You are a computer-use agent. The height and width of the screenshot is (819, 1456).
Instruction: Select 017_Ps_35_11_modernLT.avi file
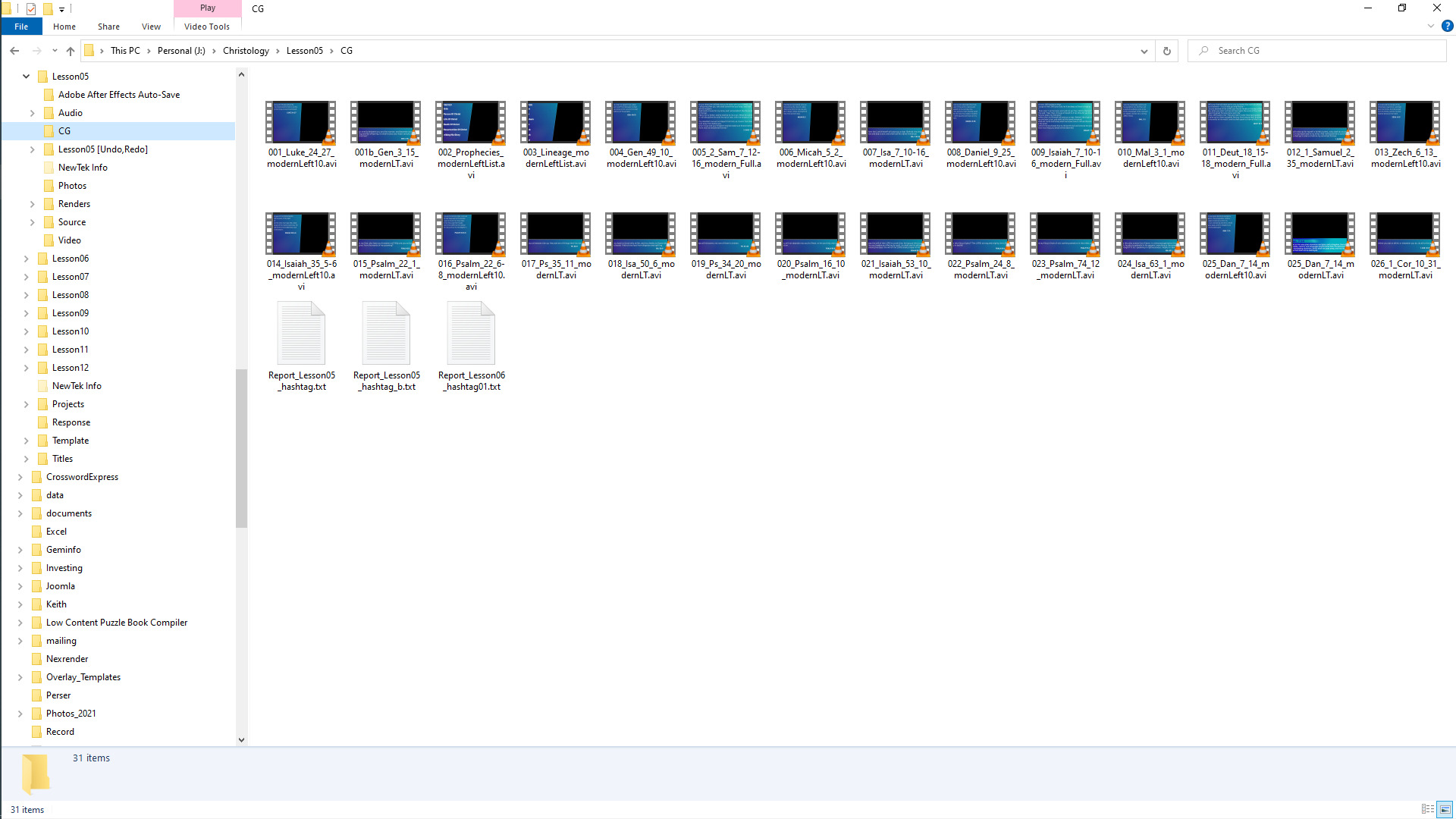[556, 246]
